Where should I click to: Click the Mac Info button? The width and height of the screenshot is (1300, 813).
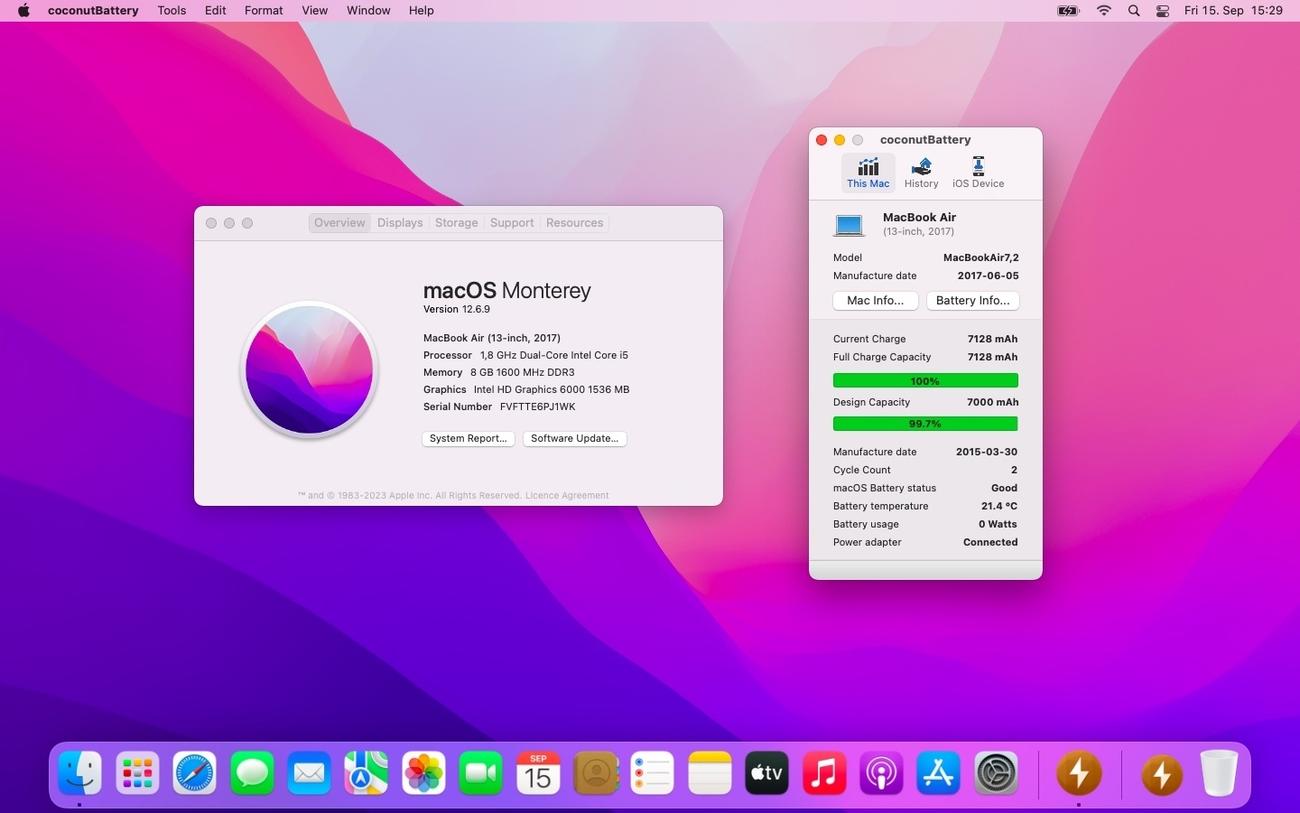875,300
